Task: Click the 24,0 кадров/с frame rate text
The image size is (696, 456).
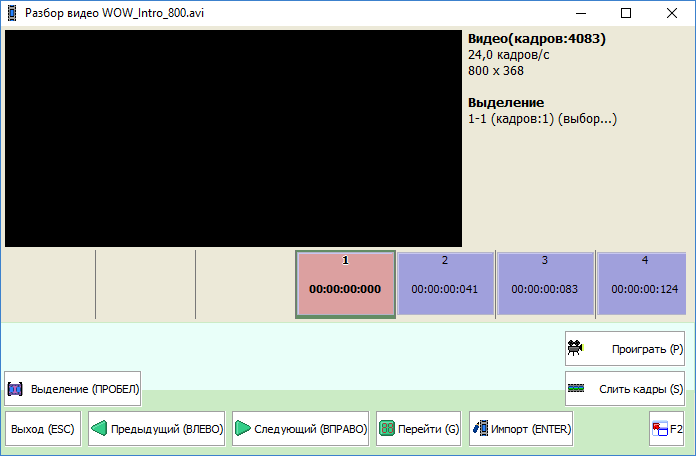Action: (509, 55)
